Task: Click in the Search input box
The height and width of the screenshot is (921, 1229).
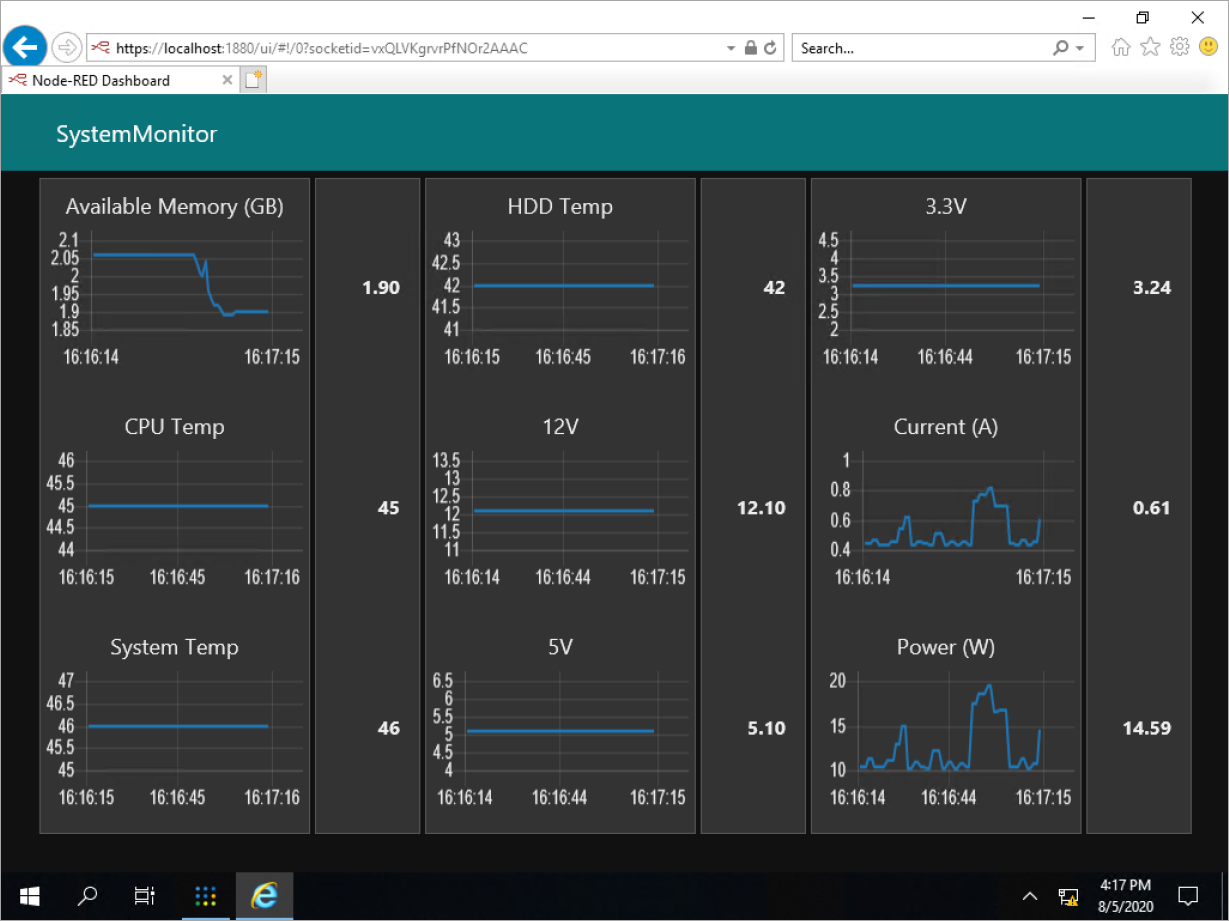Action: [x=920, y=48]
